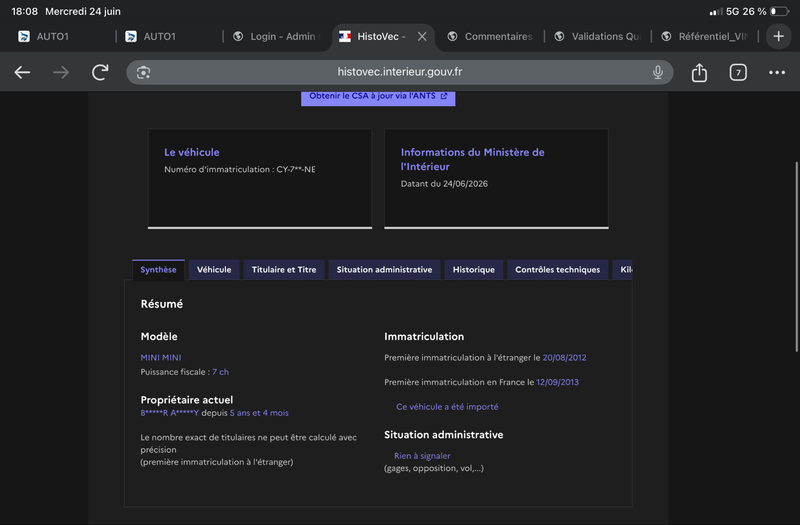Open the three-dot browser menu
This screenshot has height=525, width=800.
pos(777,72)
